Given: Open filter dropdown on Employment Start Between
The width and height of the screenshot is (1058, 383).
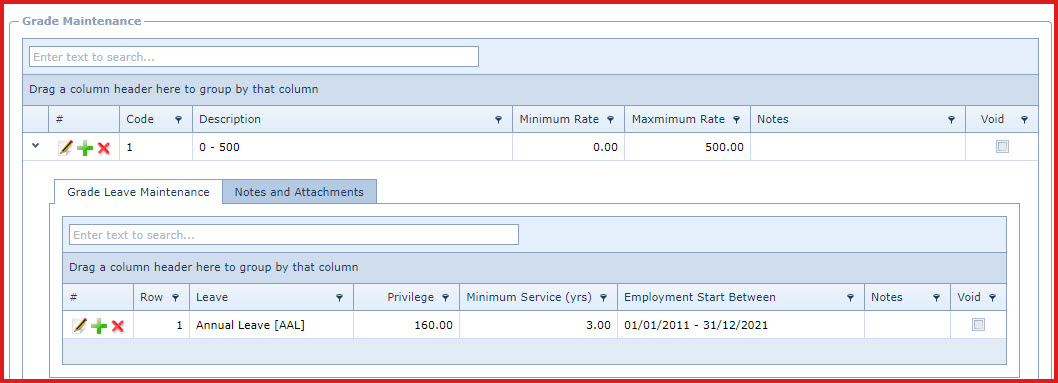Looking at the screenshot, I should coord(851,297).
